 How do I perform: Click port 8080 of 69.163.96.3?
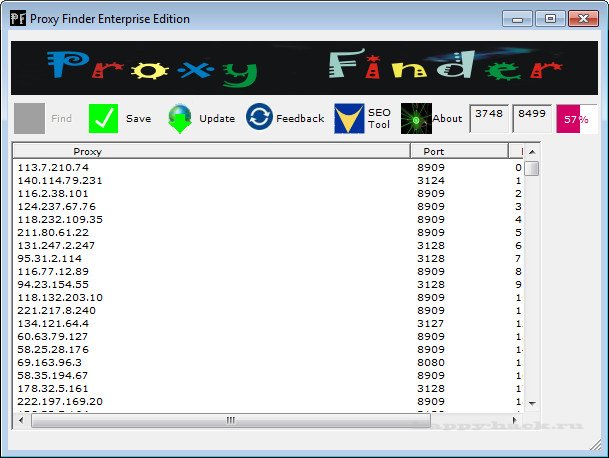(431, 363)
